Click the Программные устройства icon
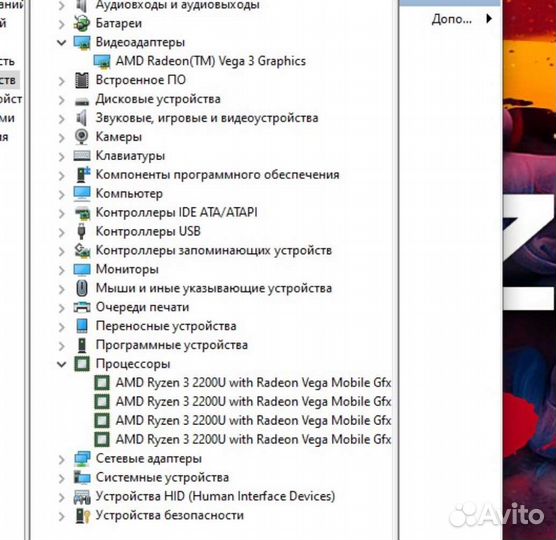Screen dimensions: 556x540 (x=82, y=345)
